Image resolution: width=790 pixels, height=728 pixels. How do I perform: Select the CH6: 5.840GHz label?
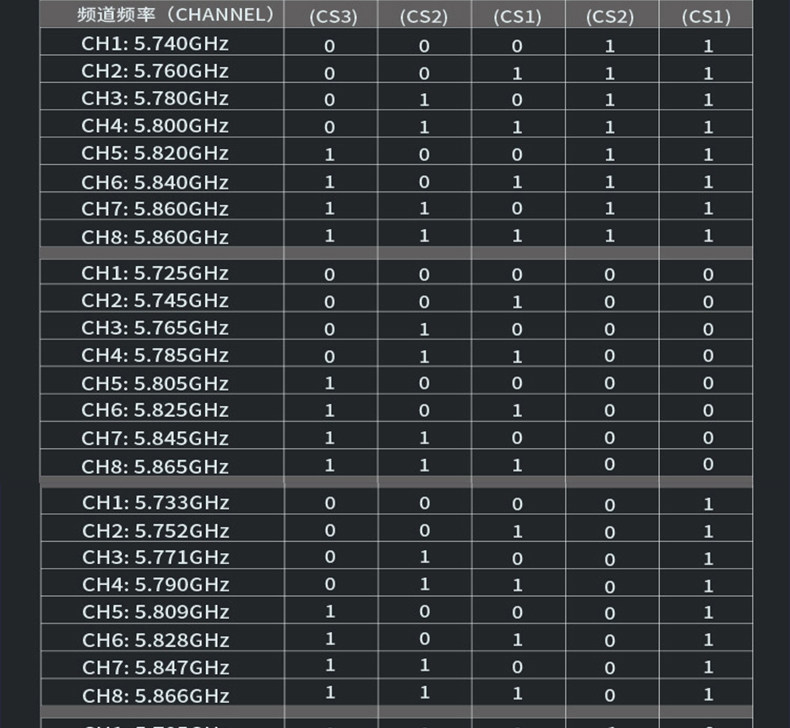pyautogui.click(x=155, y=182)
